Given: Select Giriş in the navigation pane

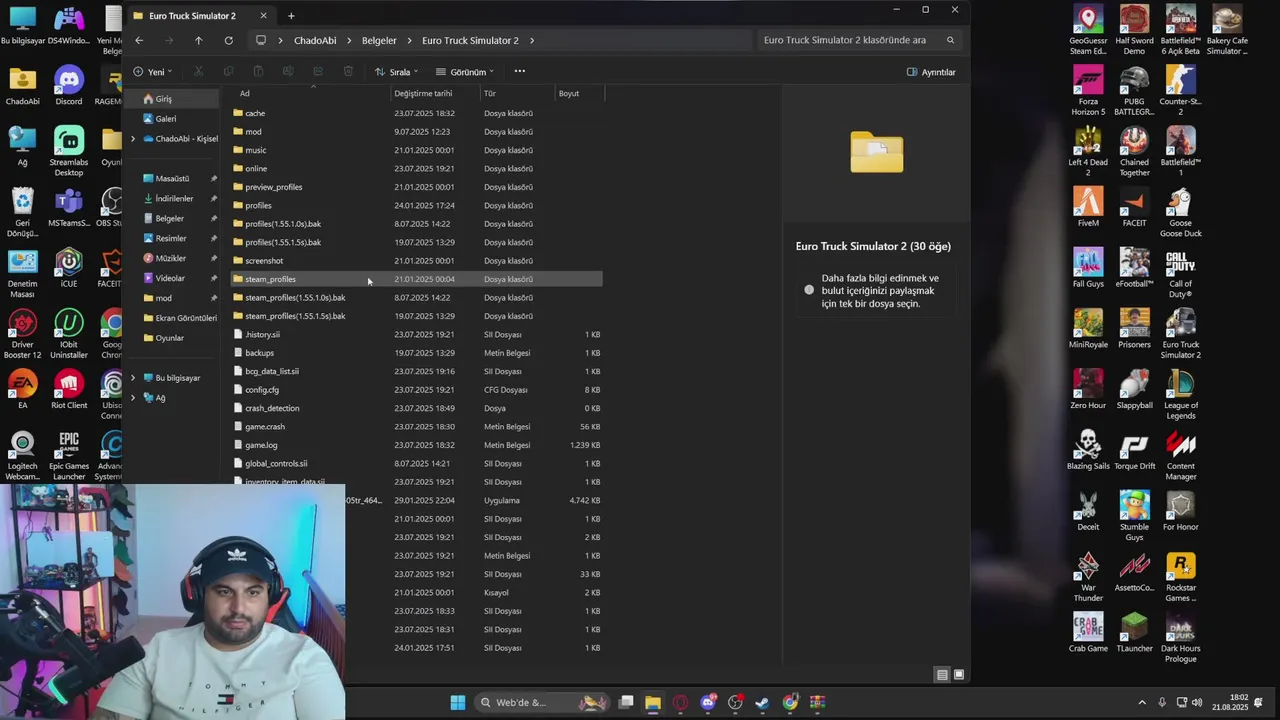Looking at the screenshot, I should click(x=170, y=99).
